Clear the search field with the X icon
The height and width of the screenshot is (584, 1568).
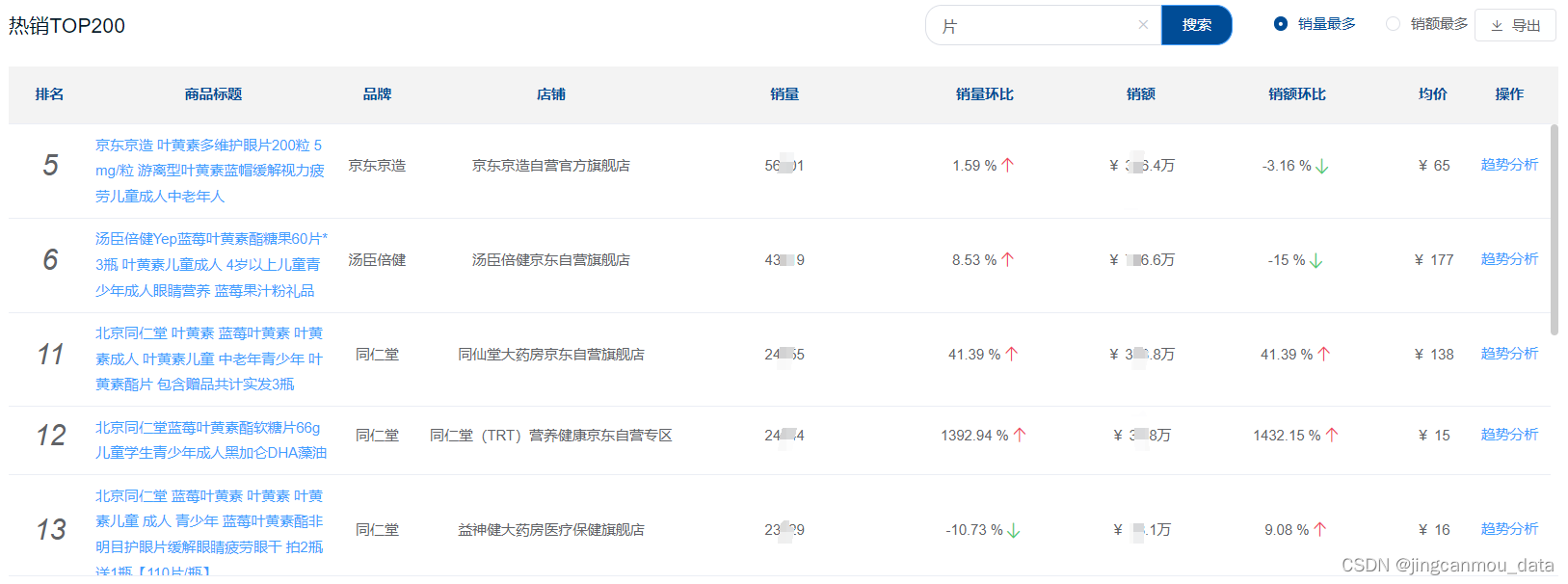1143,25
